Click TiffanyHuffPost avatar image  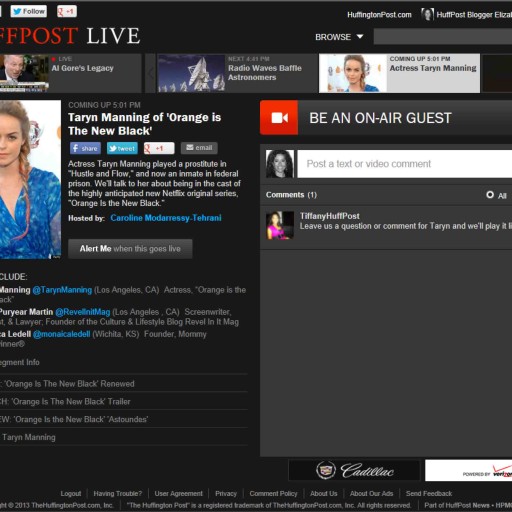[x=280, y=225]
